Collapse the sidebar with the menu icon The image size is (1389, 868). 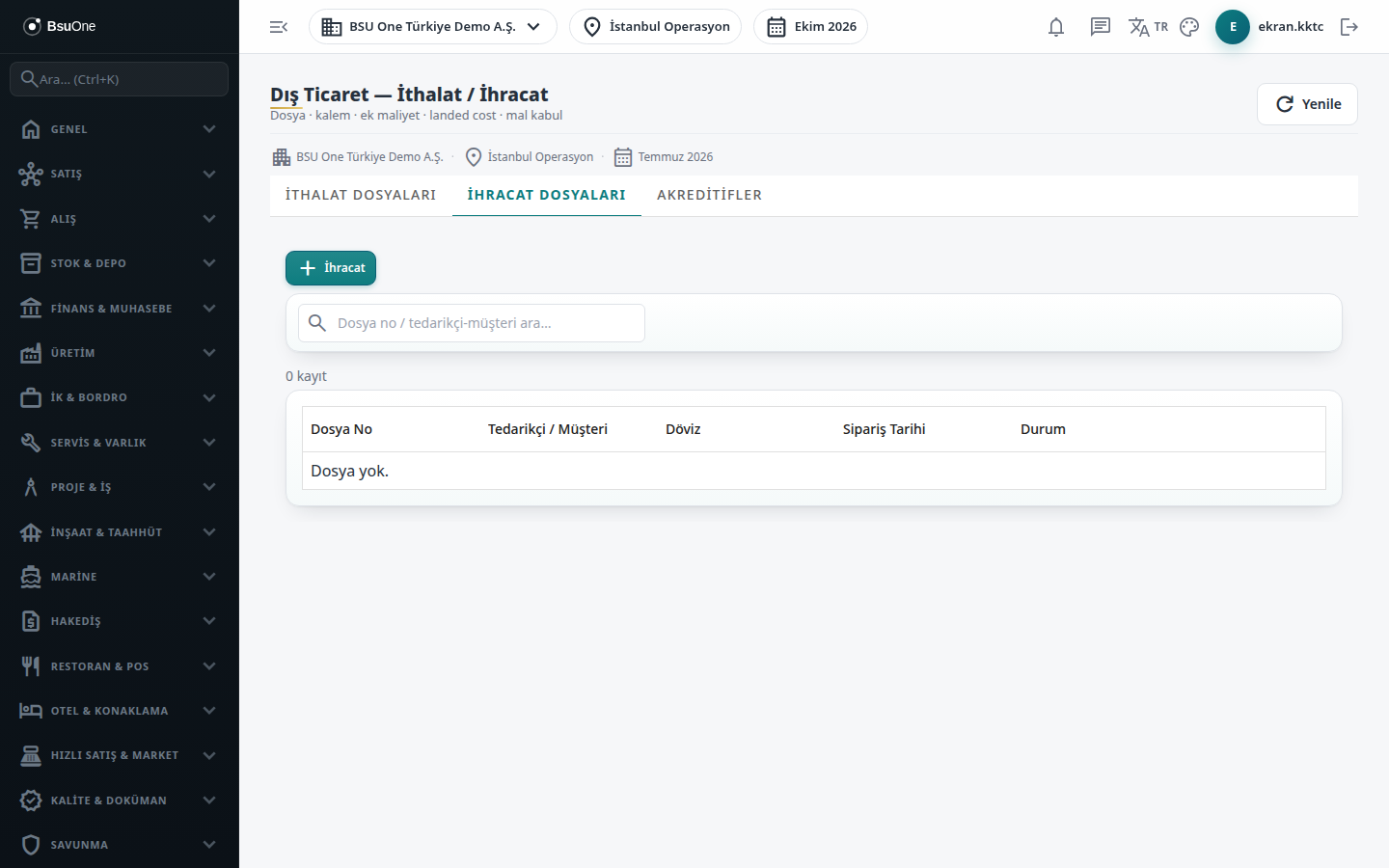point(279,27)
